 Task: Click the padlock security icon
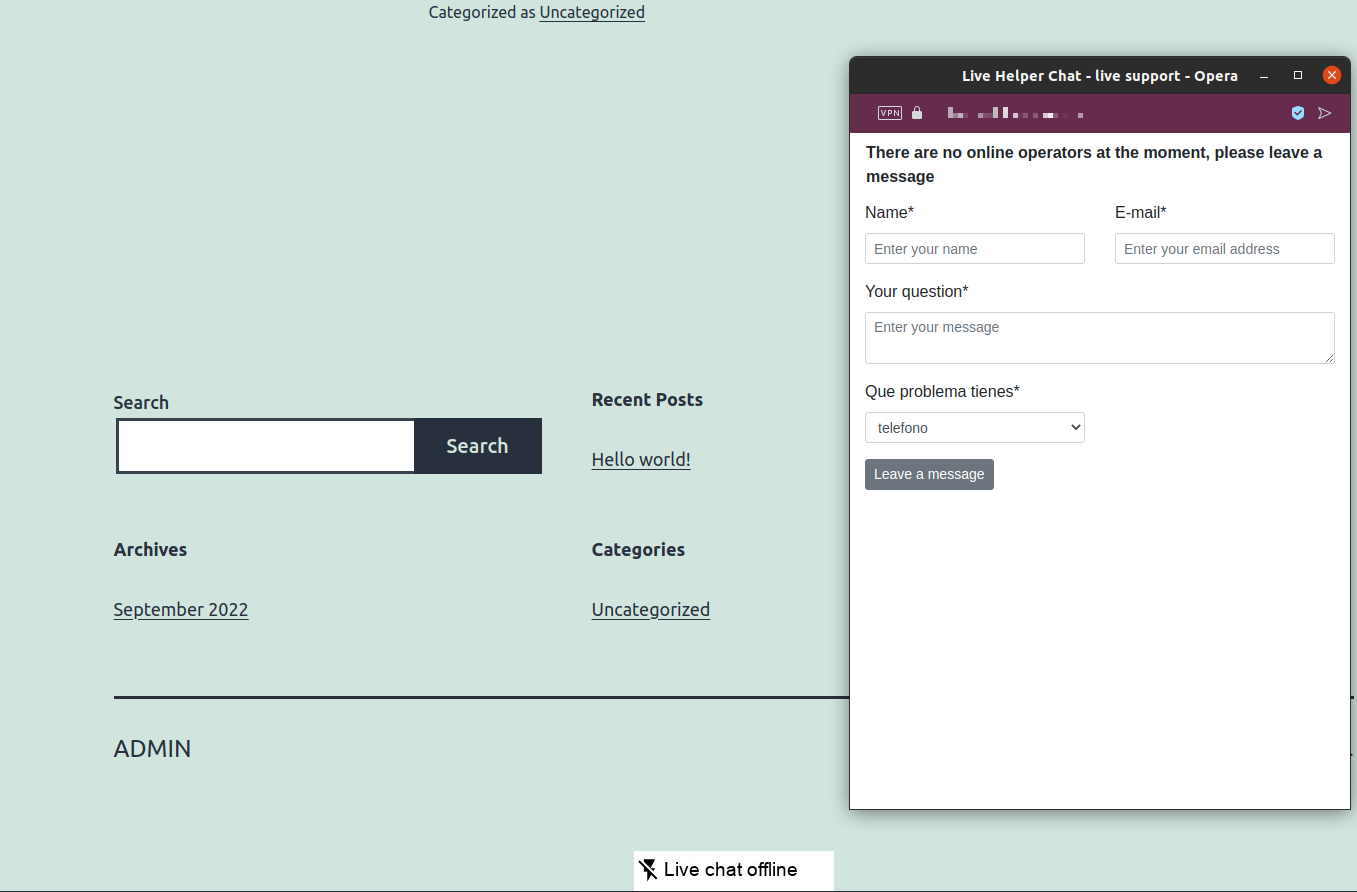916,113
